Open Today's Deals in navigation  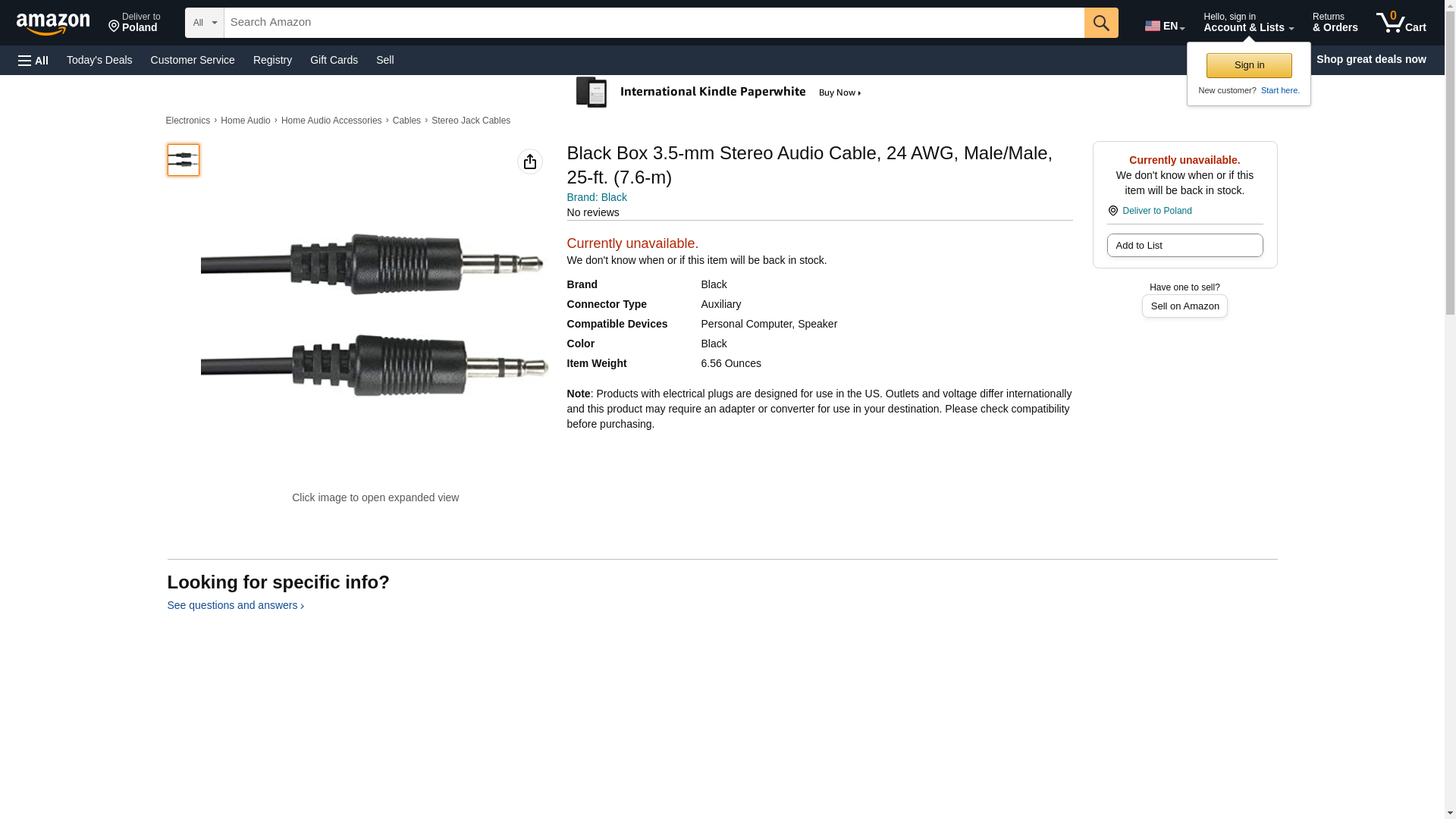(99, 60)
